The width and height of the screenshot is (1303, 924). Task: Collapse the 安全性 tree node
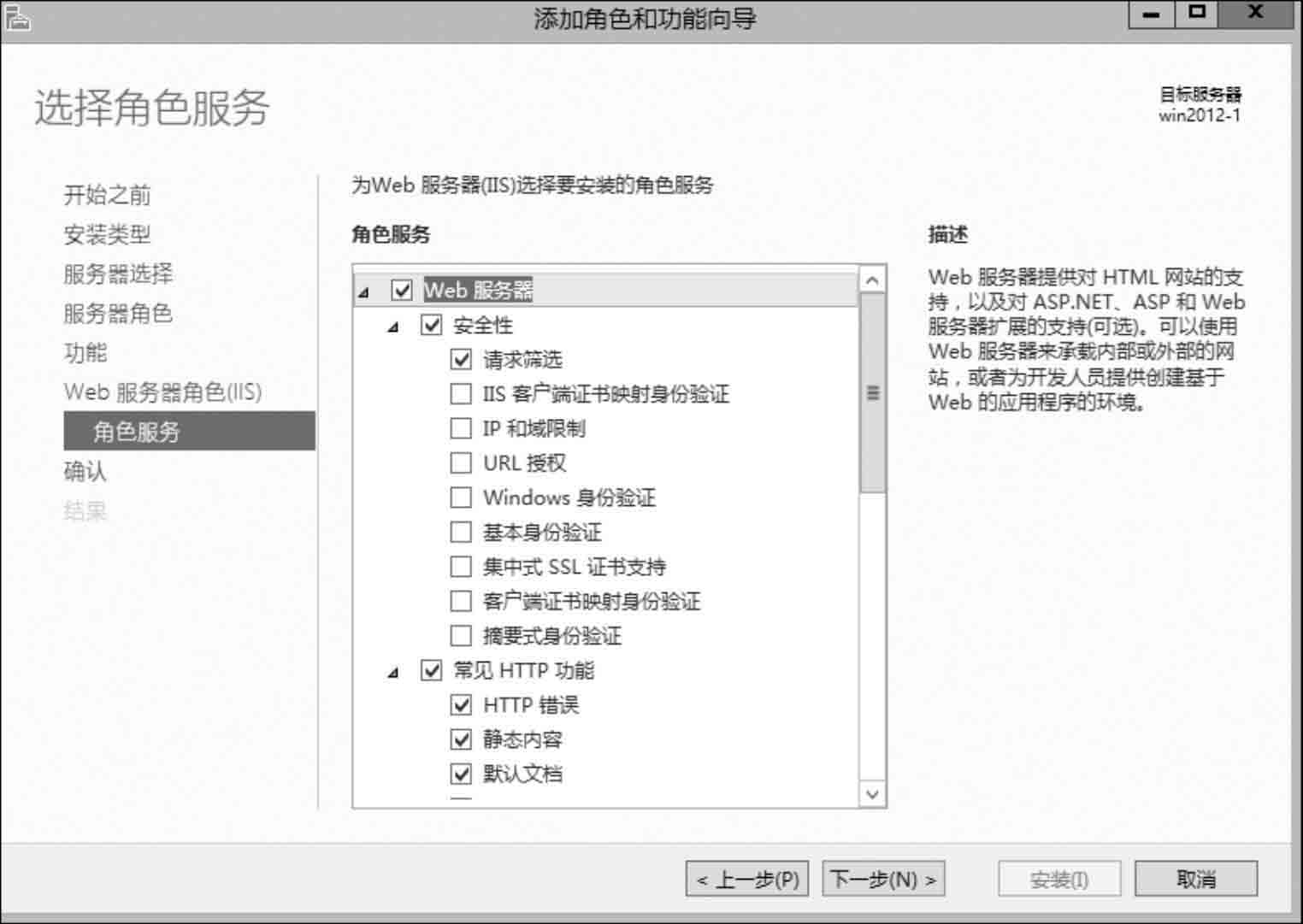pyautogui.click(x=393, y=327)
